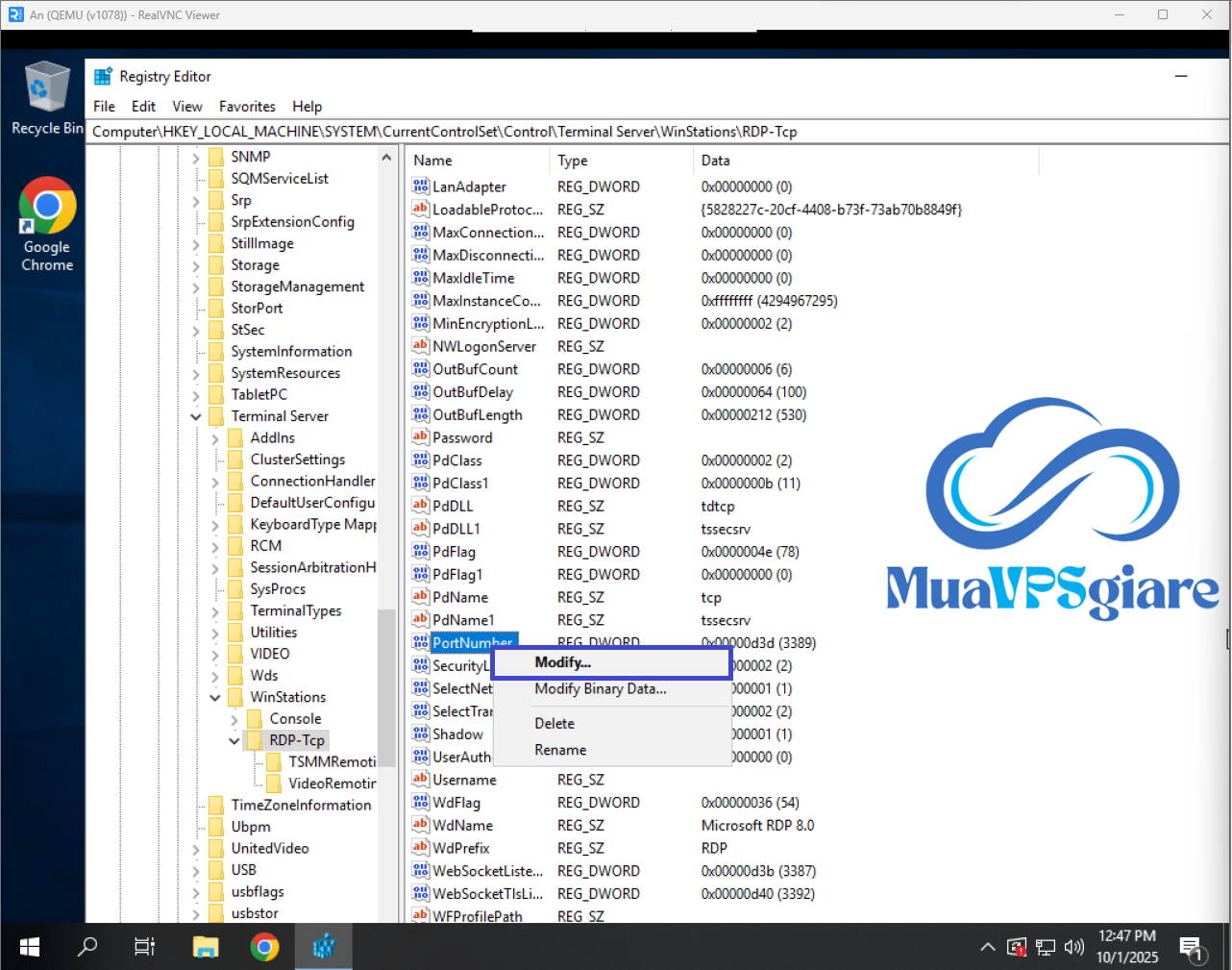Expand the Console key under WinStations

click(234, 719)
